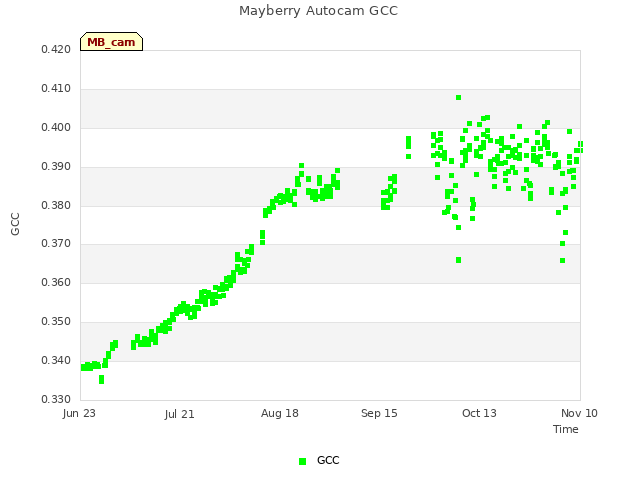
Task: Click the Jun 23 x-axis label
Action: coord(79,413)
